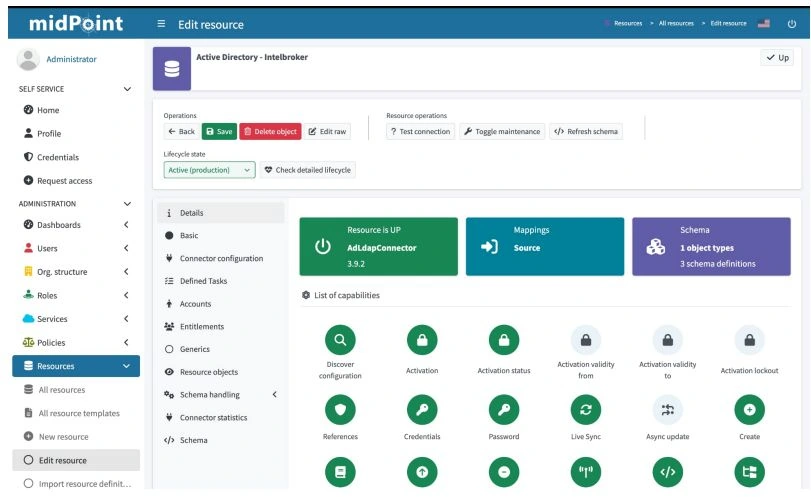Expand the Schema handling submenu arrow
The height and width of the screenshot is (497, 811).
[x=275, y=395]
